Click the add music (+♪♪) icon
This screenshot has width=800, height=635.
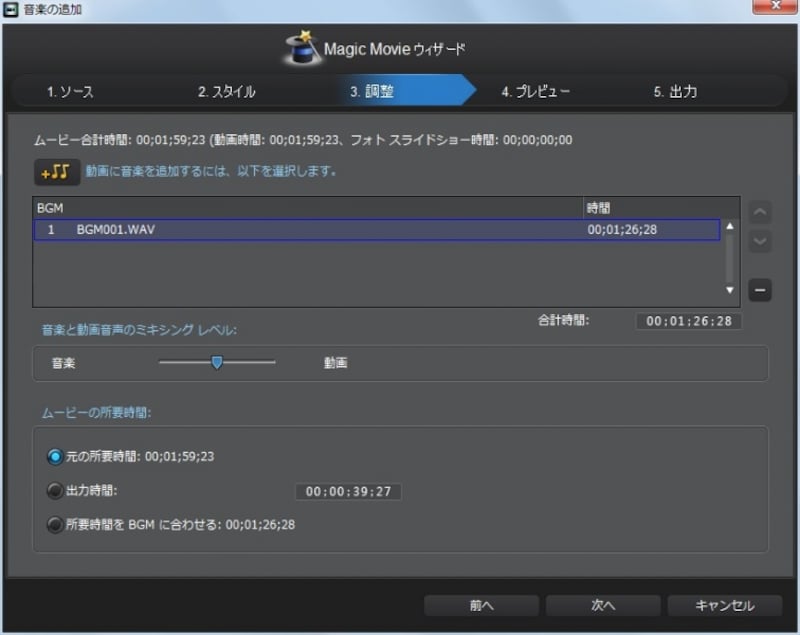click(56, 171)
